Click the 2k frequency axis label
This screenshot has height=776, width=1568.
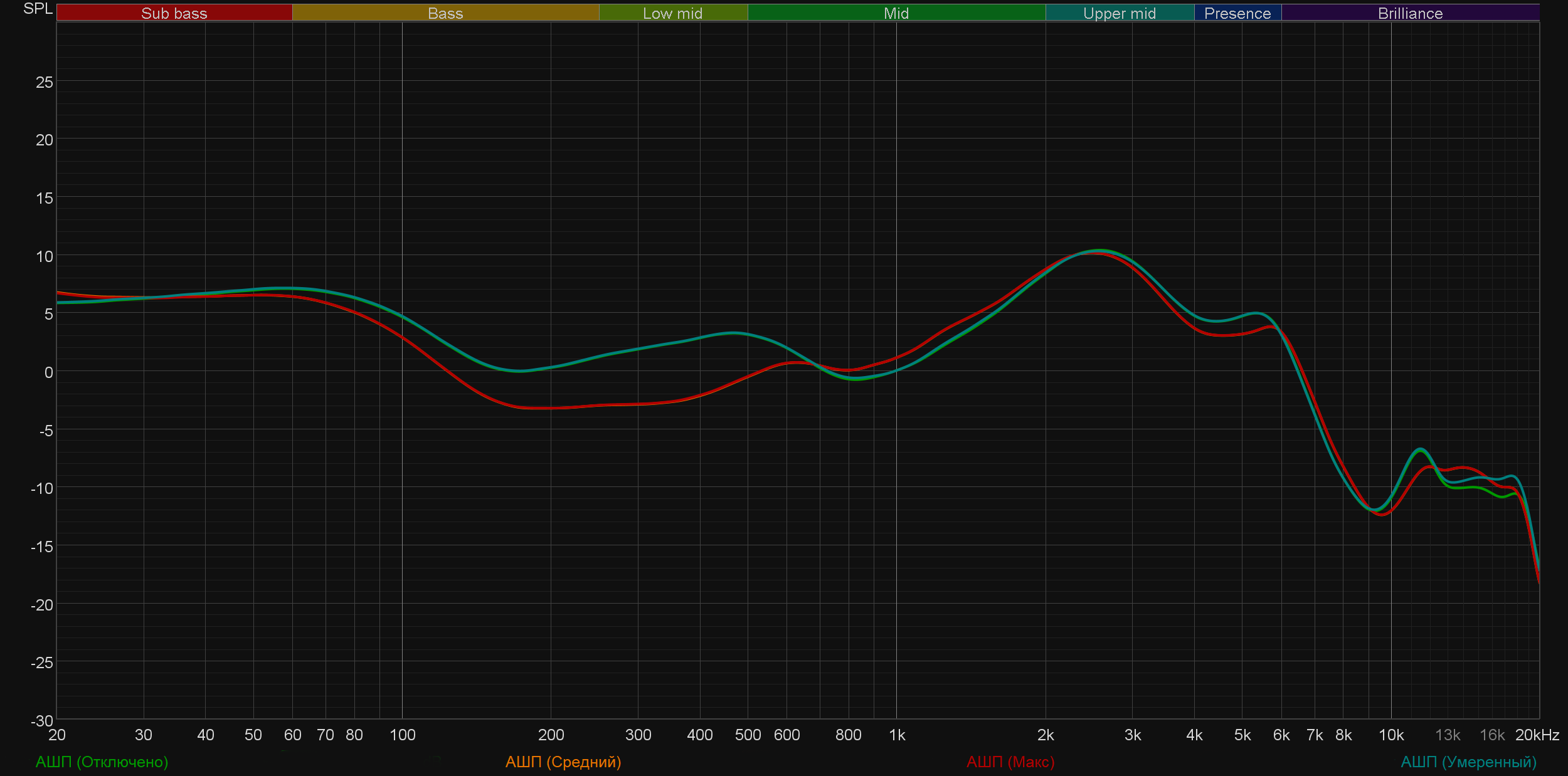coord(1046,735)
